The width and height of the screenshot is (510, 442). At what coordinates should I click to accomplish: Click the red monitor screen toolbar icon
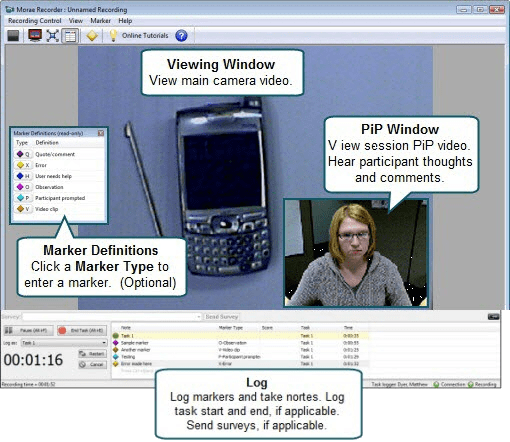(35, 36)
